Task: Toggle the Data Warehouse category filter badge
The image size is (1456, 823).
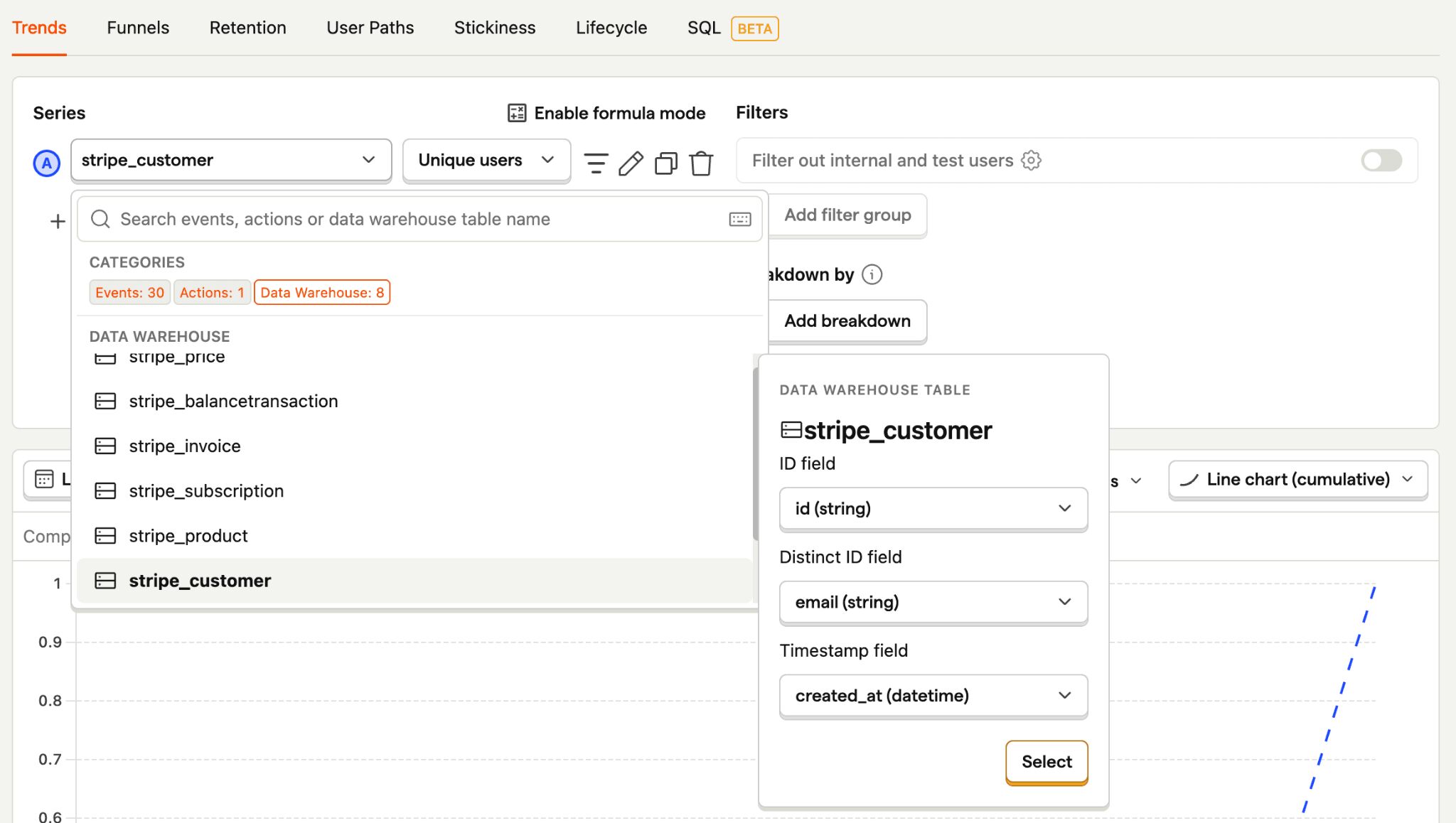Action: tap(323, 292)
